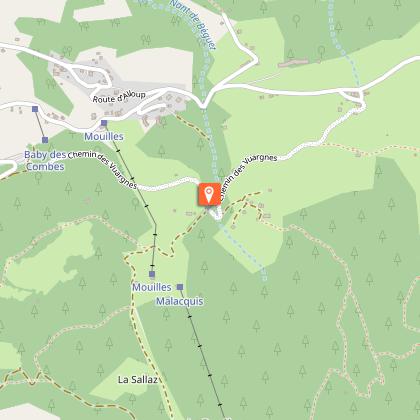The height and width of the screenshot is (420, 420).
Task: Select the Baby des Combes upper station square
Action: pos(35,109)
